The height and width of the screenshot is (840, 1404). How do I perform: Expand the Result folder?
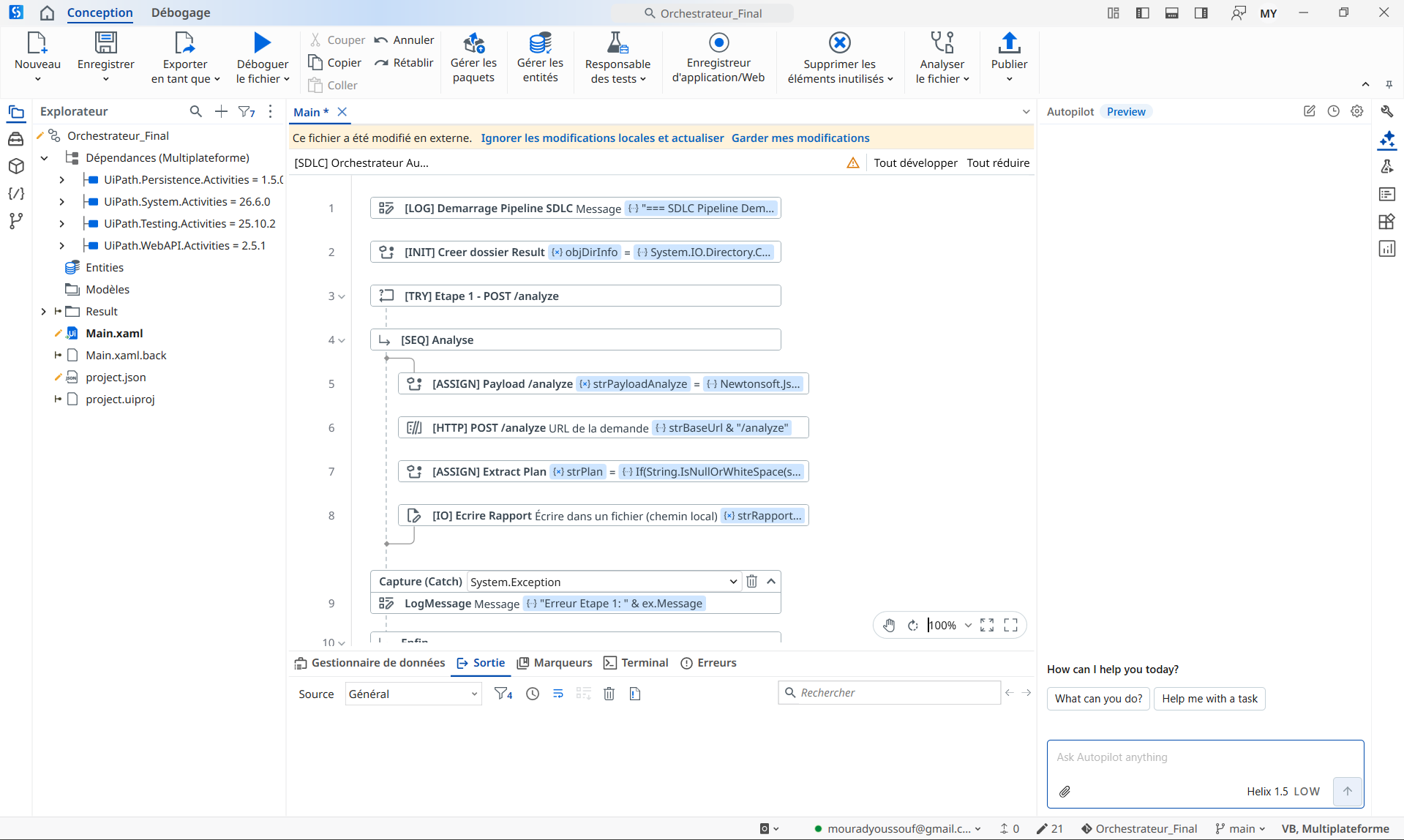tap(43, 312)
